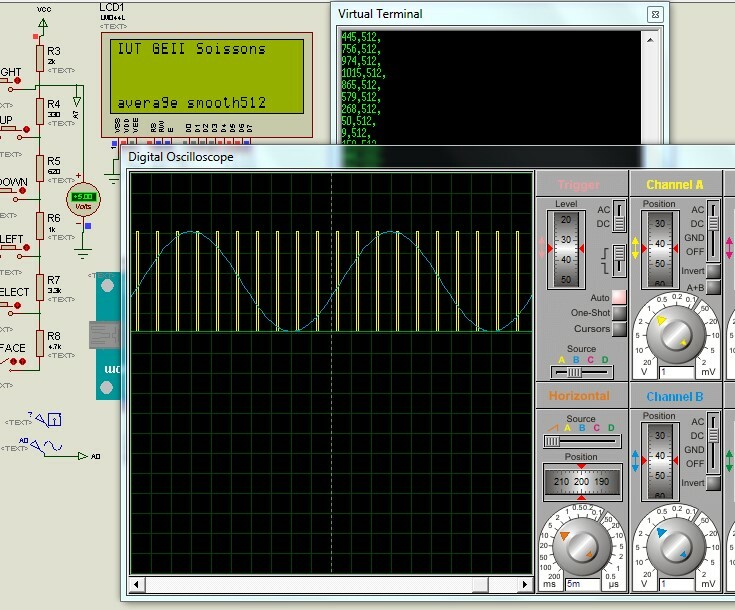Click the Channel B Position dial
Image resolution: width=735 pixels, height=610 pixels.
coord(659,459)
